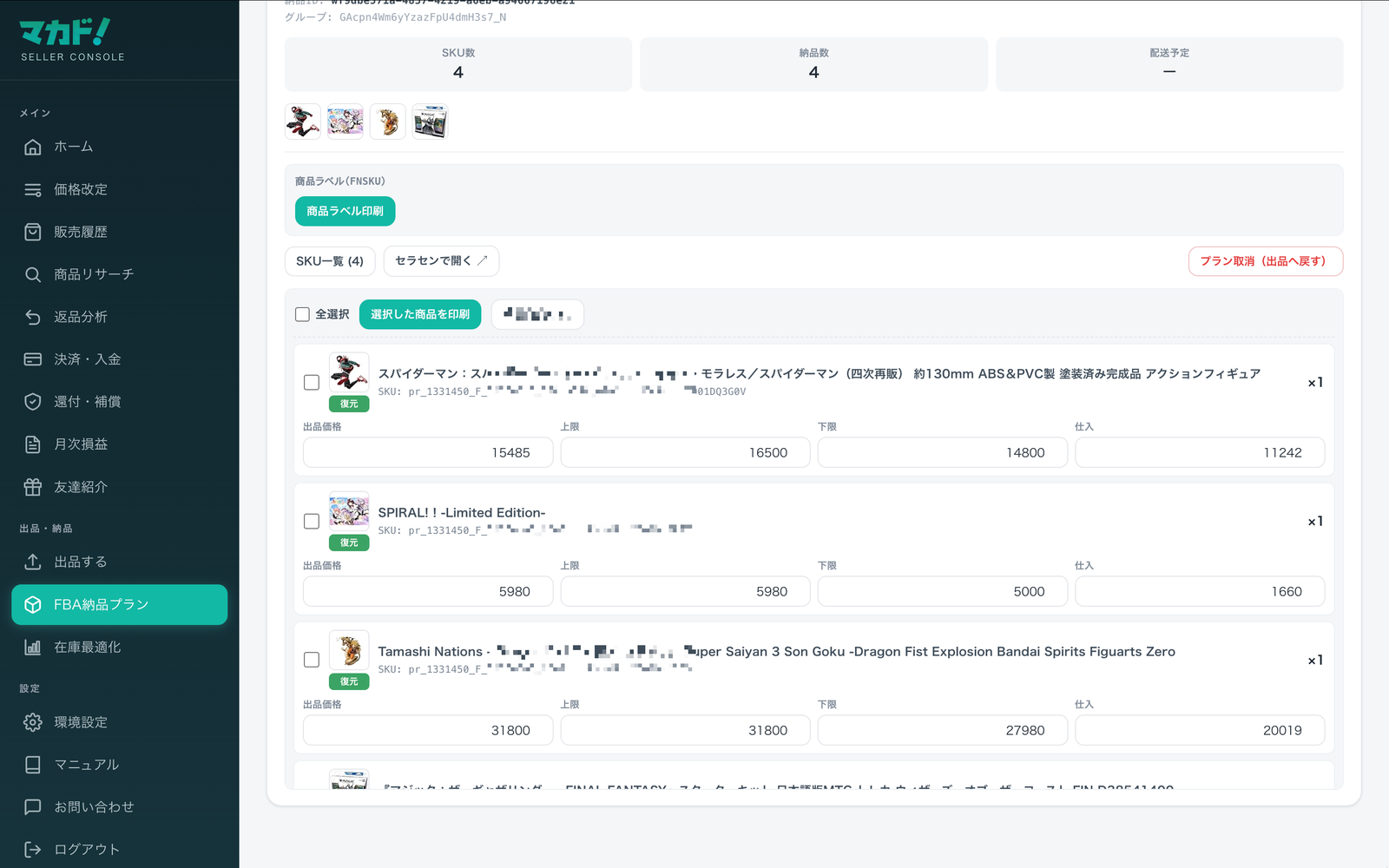Click the 仕入 field showing 11242

click(1200, 452)
